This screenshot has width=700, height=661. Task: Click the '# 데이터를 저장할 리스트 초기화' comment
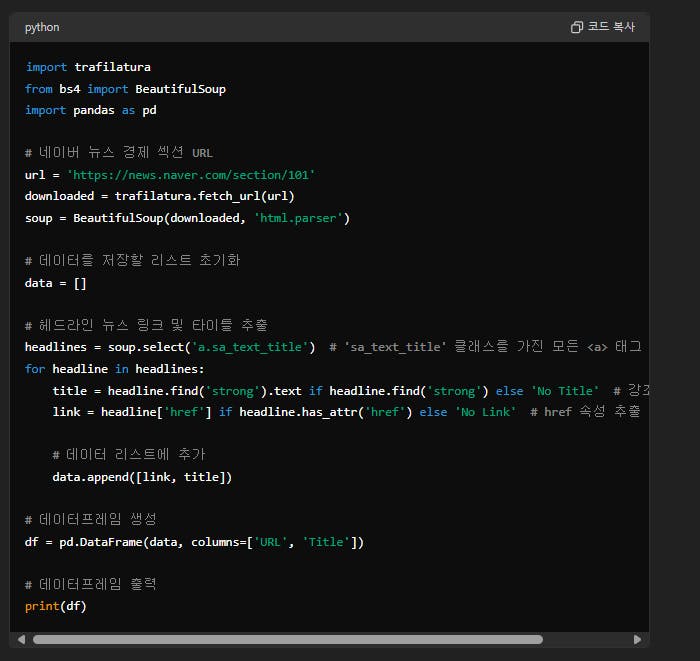pyautogui.click(x=133, y=260)
